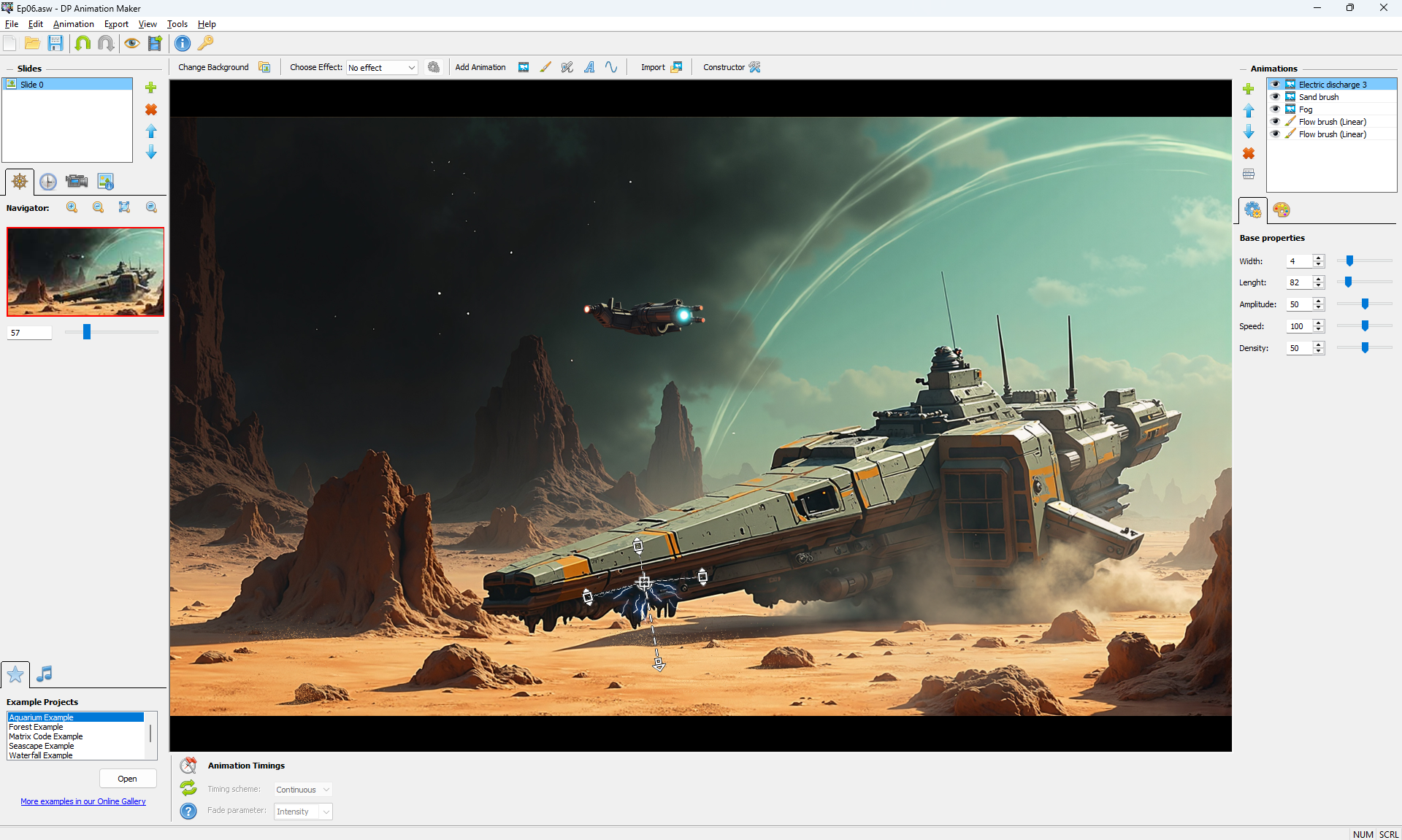
Task: Click the Open button for example projects
Action: pyautogui.click(x=128, y=779)
